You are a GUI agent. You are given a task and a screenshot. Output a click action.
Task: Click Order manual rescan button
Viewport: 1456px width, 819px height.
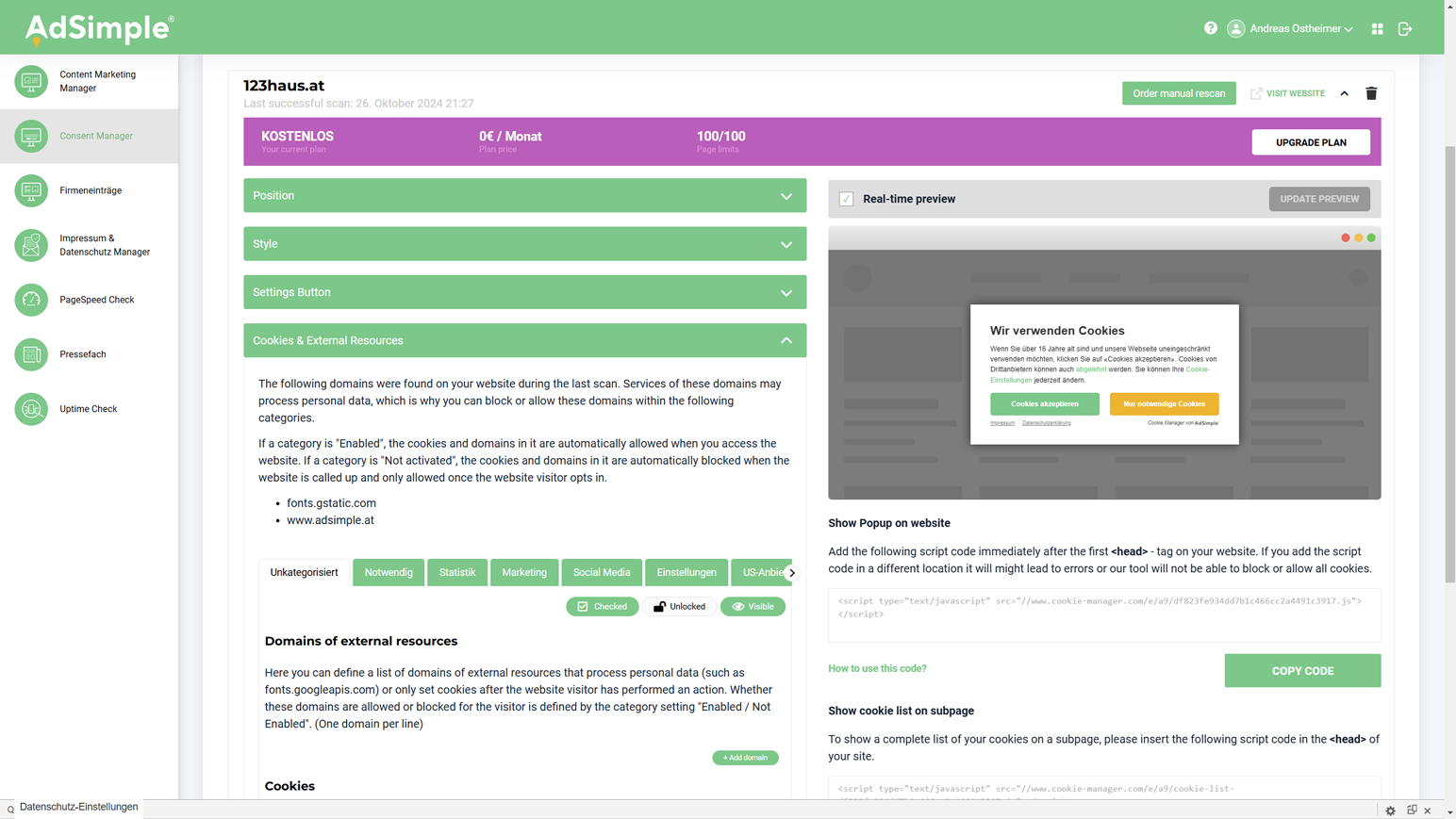pos(1179,93)
